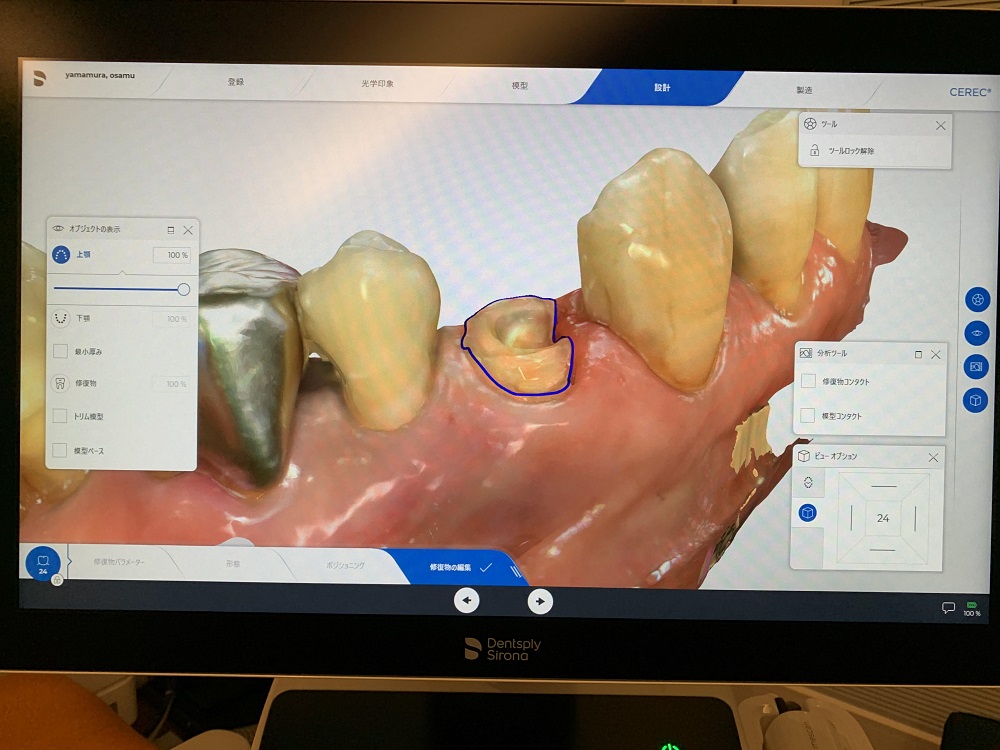The height and width of the screenshot is (750, 1000).
Task: Open the 登録 phase tab
Action: [236, 82]
